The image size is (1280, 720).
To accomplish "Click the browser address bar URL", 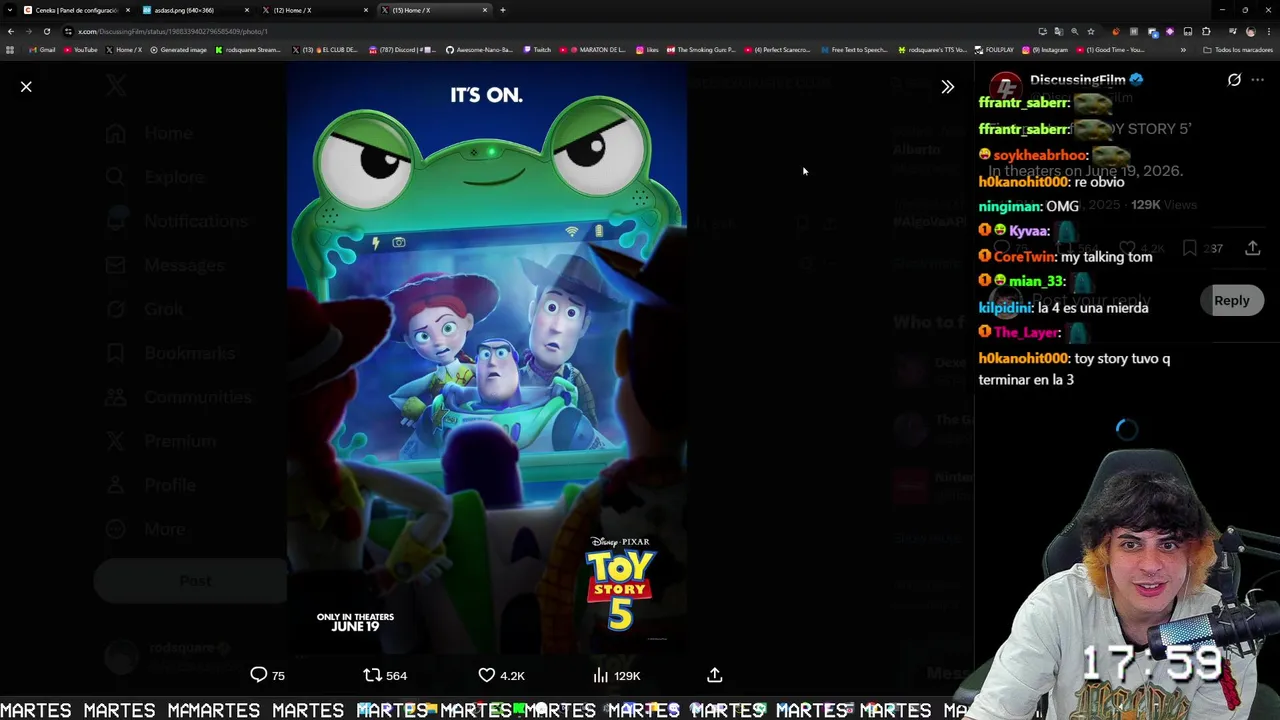I will click(172, 31).
